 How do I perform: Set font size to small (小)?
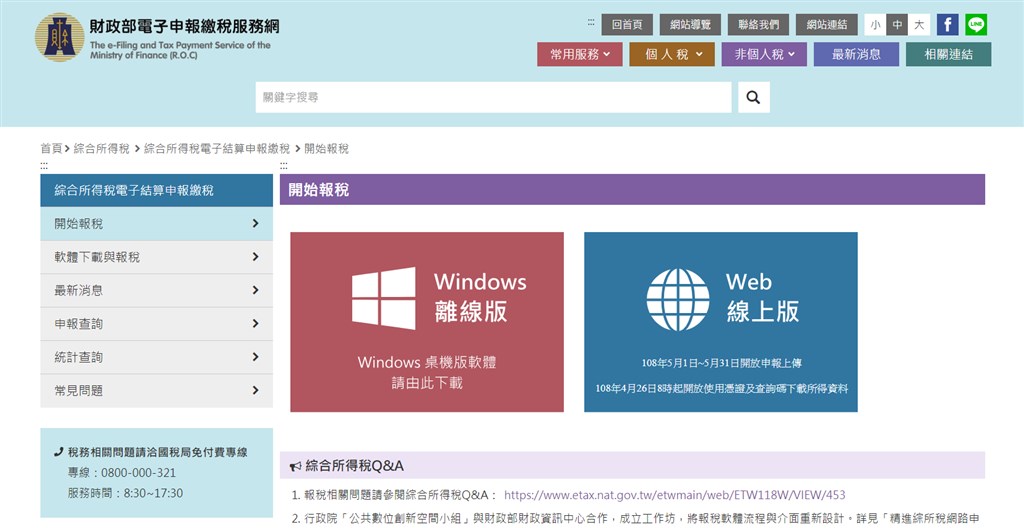875,25
